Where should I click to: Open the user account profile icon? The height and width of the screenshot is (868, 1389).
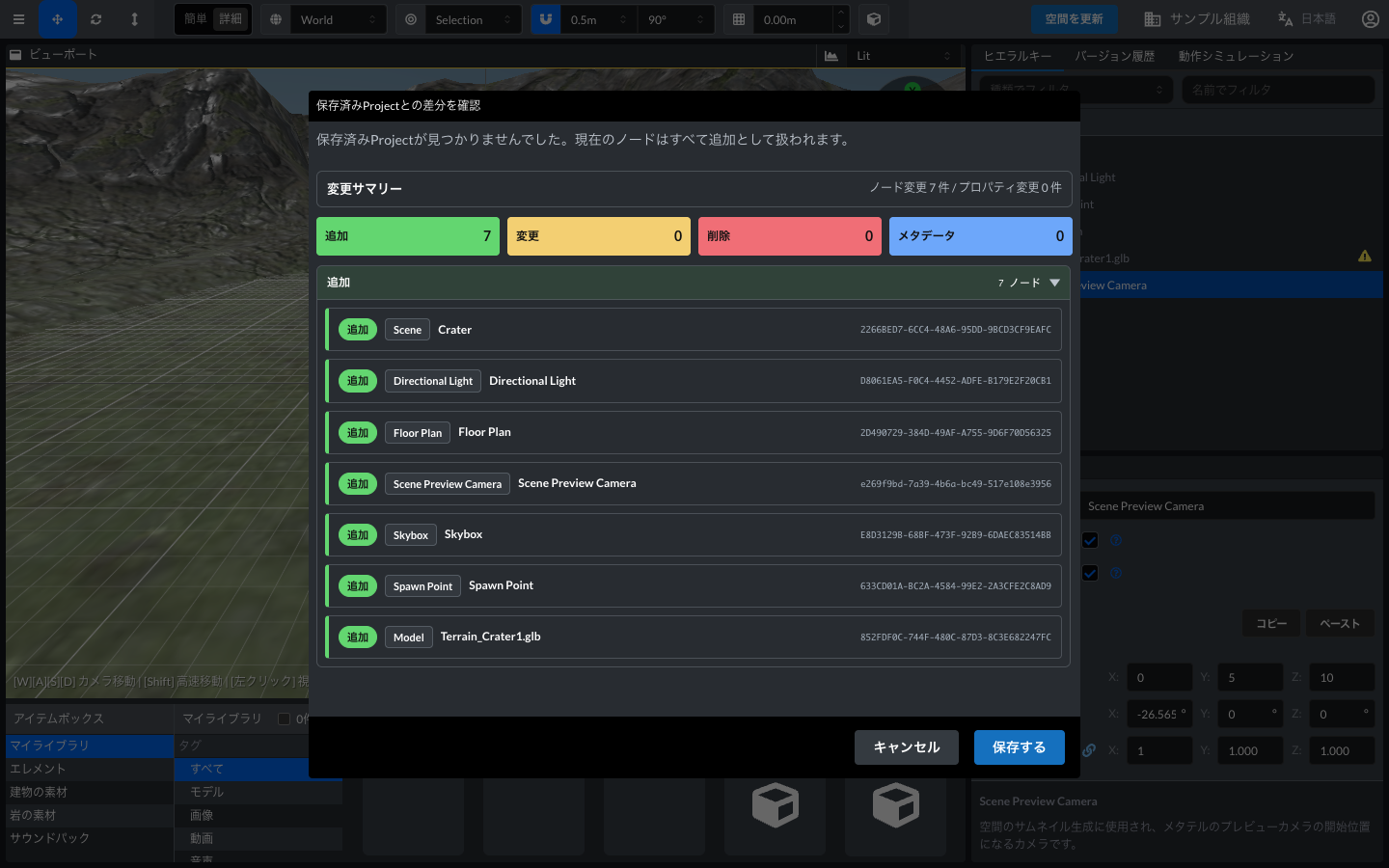pyautogui.click(x=1370, y=19)
